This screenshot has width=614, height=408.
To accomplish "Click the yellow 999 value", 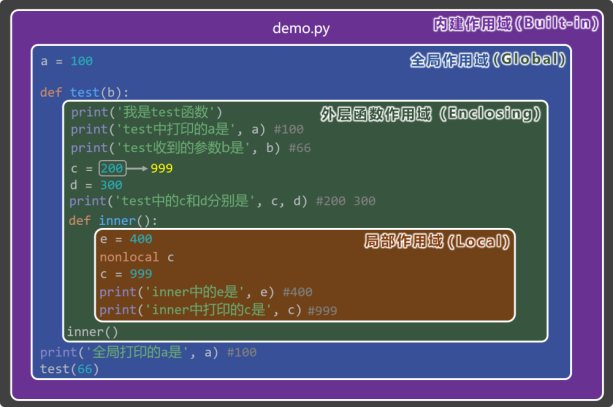I will pyautogui.click(x=161, y=168).
